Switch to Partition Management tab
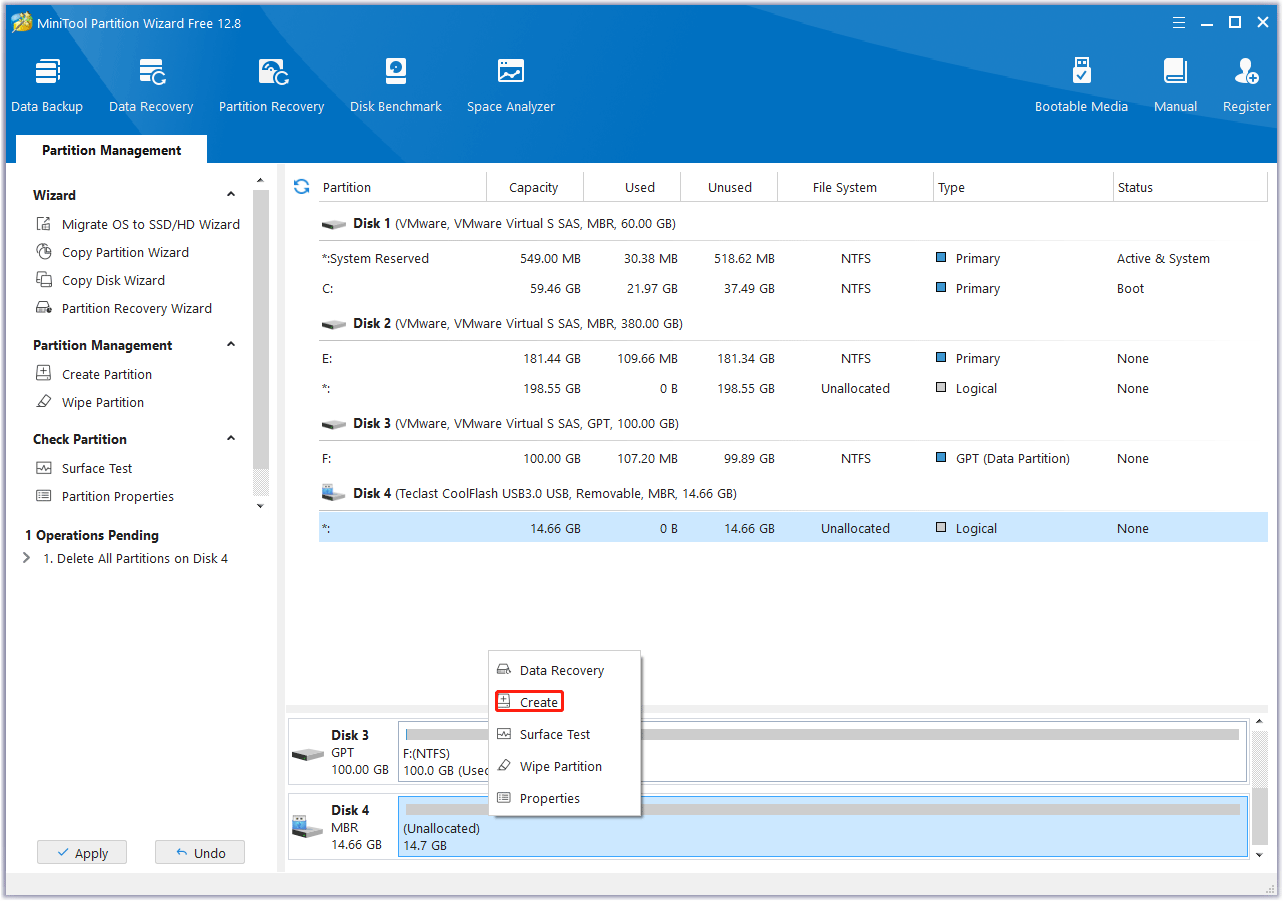Viewport: 1283px width, 901px height. pyautogui.click(x=112, y=150)
